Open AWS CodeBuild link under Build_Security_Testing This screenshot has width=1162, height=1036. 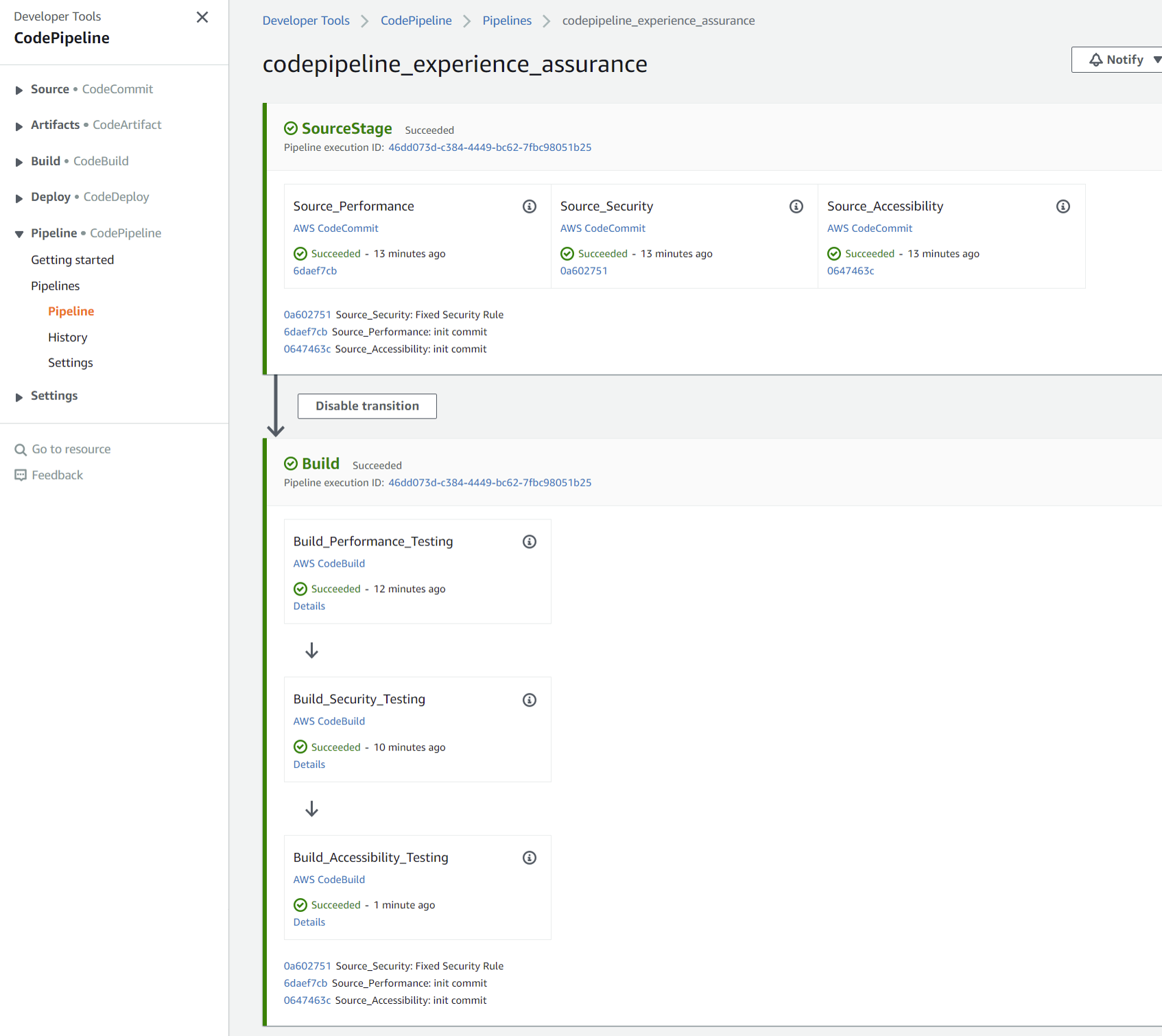click(x=329, y=722)
